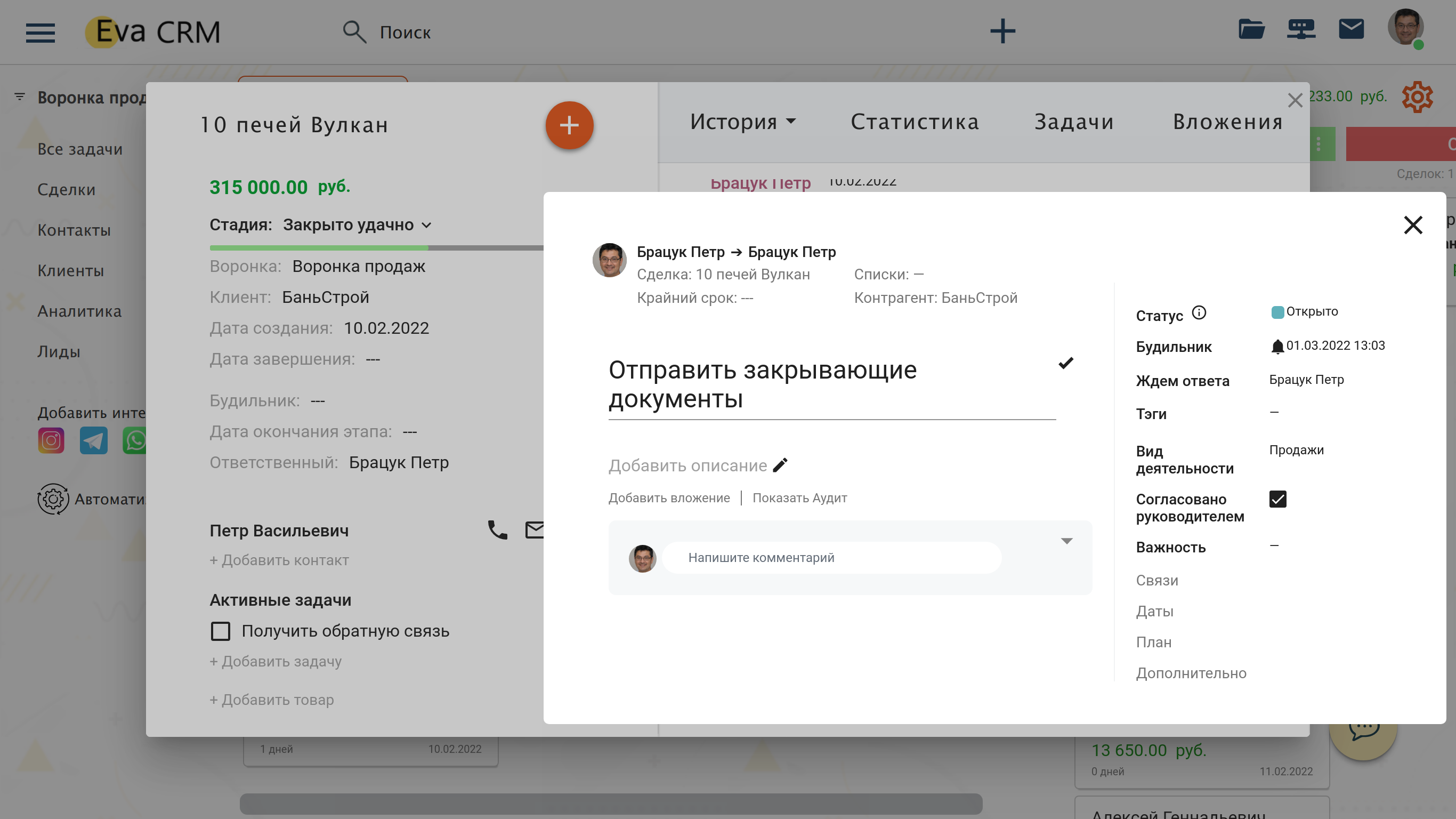This screenshot has width=1456, height=819.
Task: Switch to the Статистика tab
Action: pos(915,122)
